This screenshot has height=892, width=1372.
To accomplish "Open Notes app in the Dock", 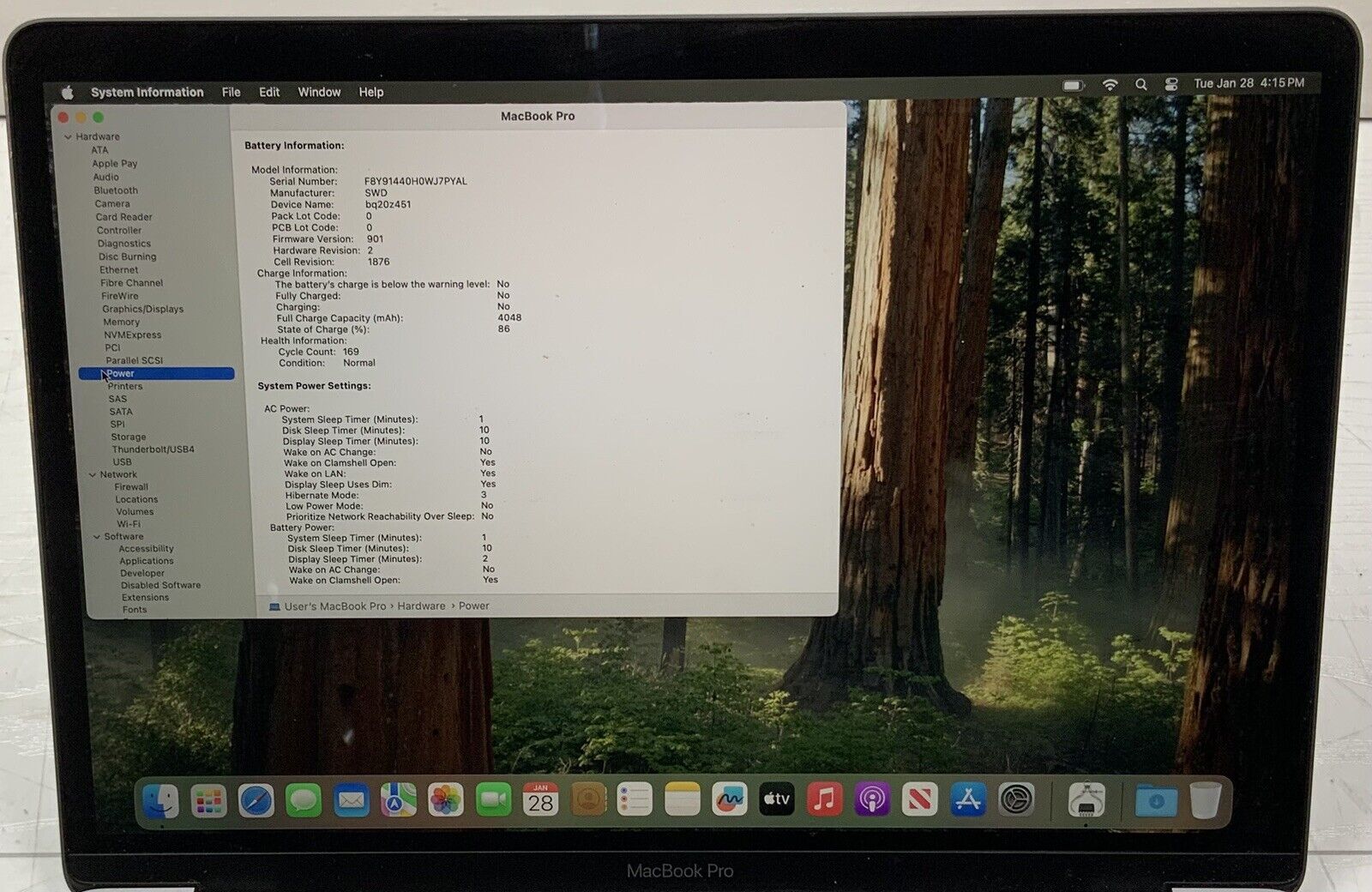I will coord(683,799).
